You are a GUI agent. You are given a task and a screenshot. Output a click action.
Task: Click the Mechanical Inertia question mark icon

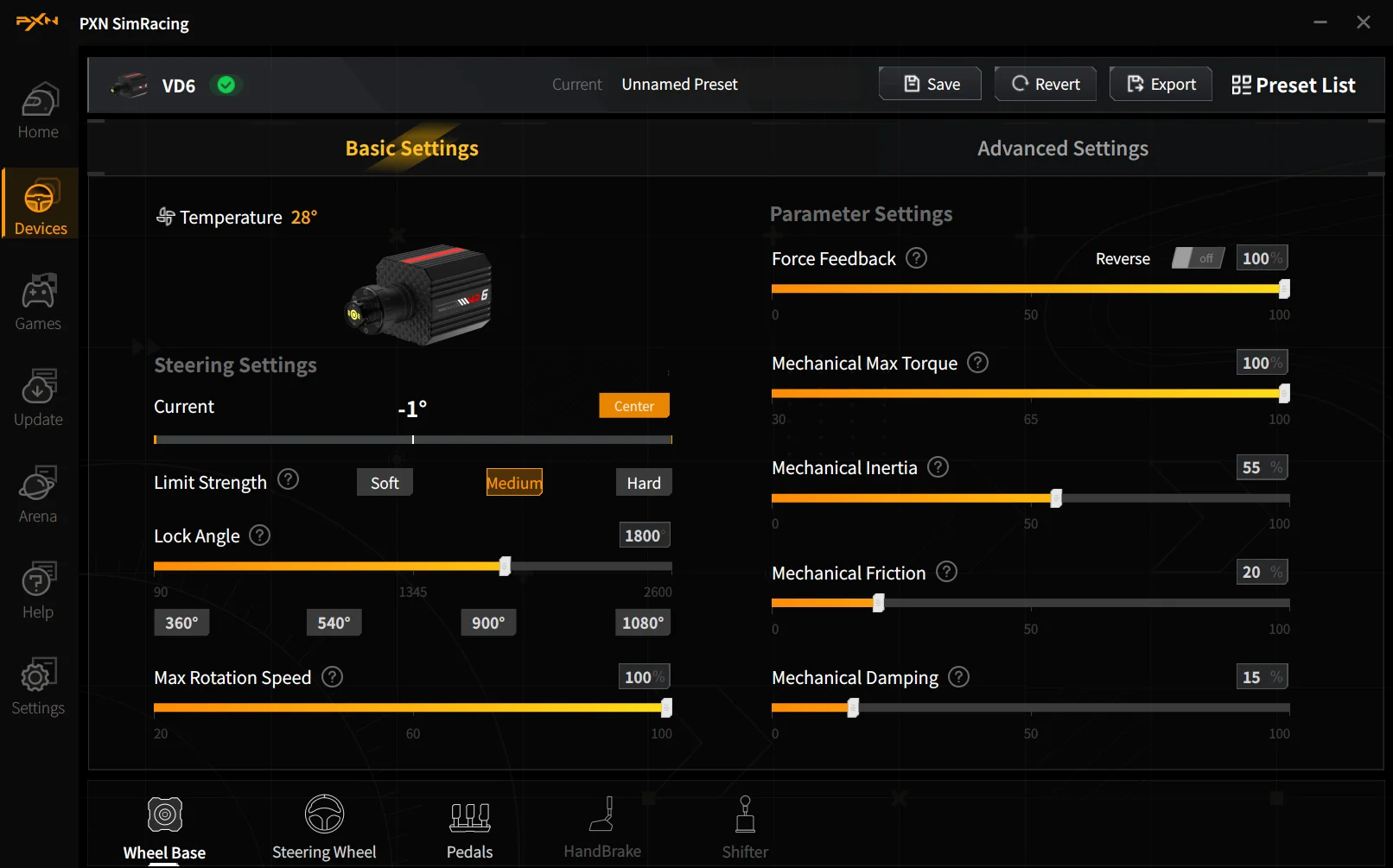click(x=937, y=467)
